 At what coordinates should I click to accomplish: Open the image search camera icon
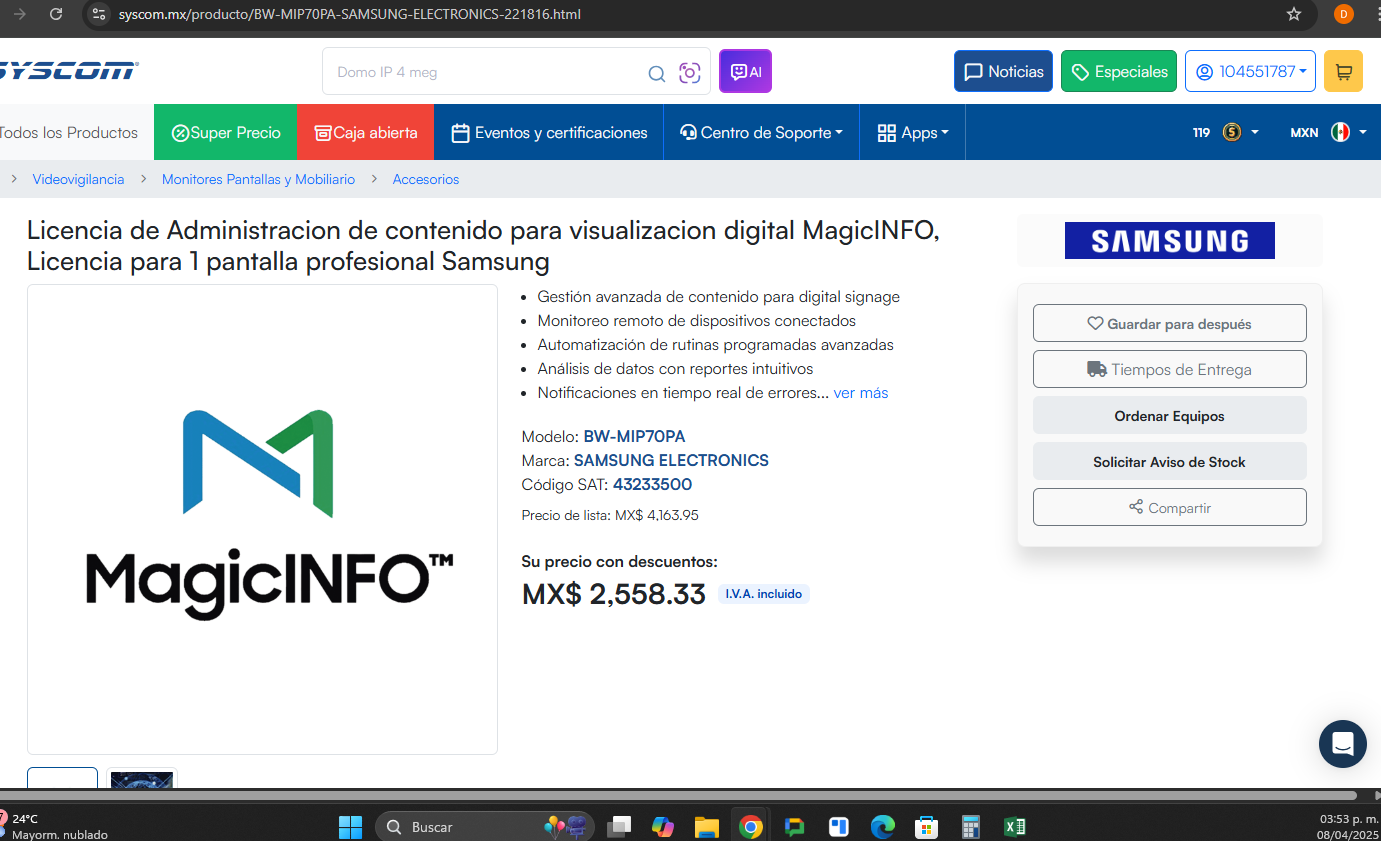pos(689,73)
